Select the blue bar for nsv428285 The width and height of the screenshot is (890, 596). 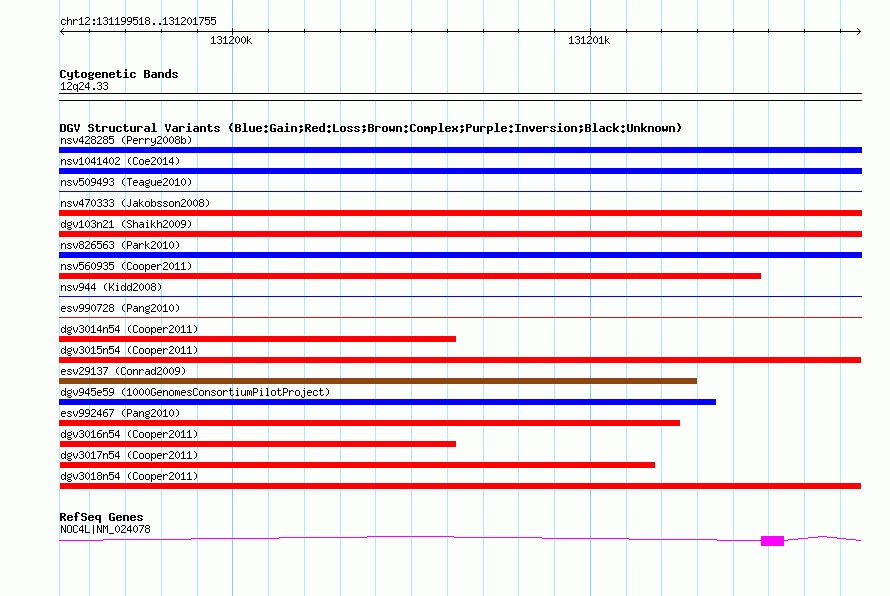coord(460,150)
